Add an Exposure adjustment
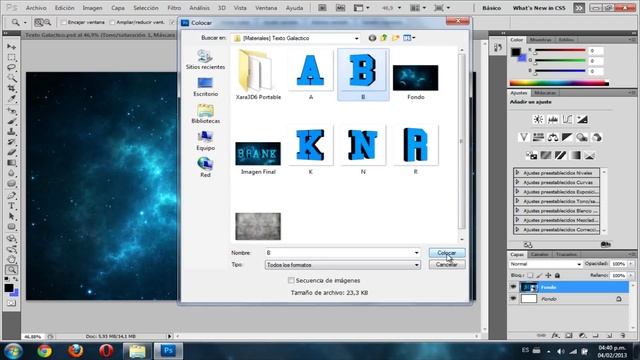The height and width of the screenshot is (360, 640). coord(582,119)
